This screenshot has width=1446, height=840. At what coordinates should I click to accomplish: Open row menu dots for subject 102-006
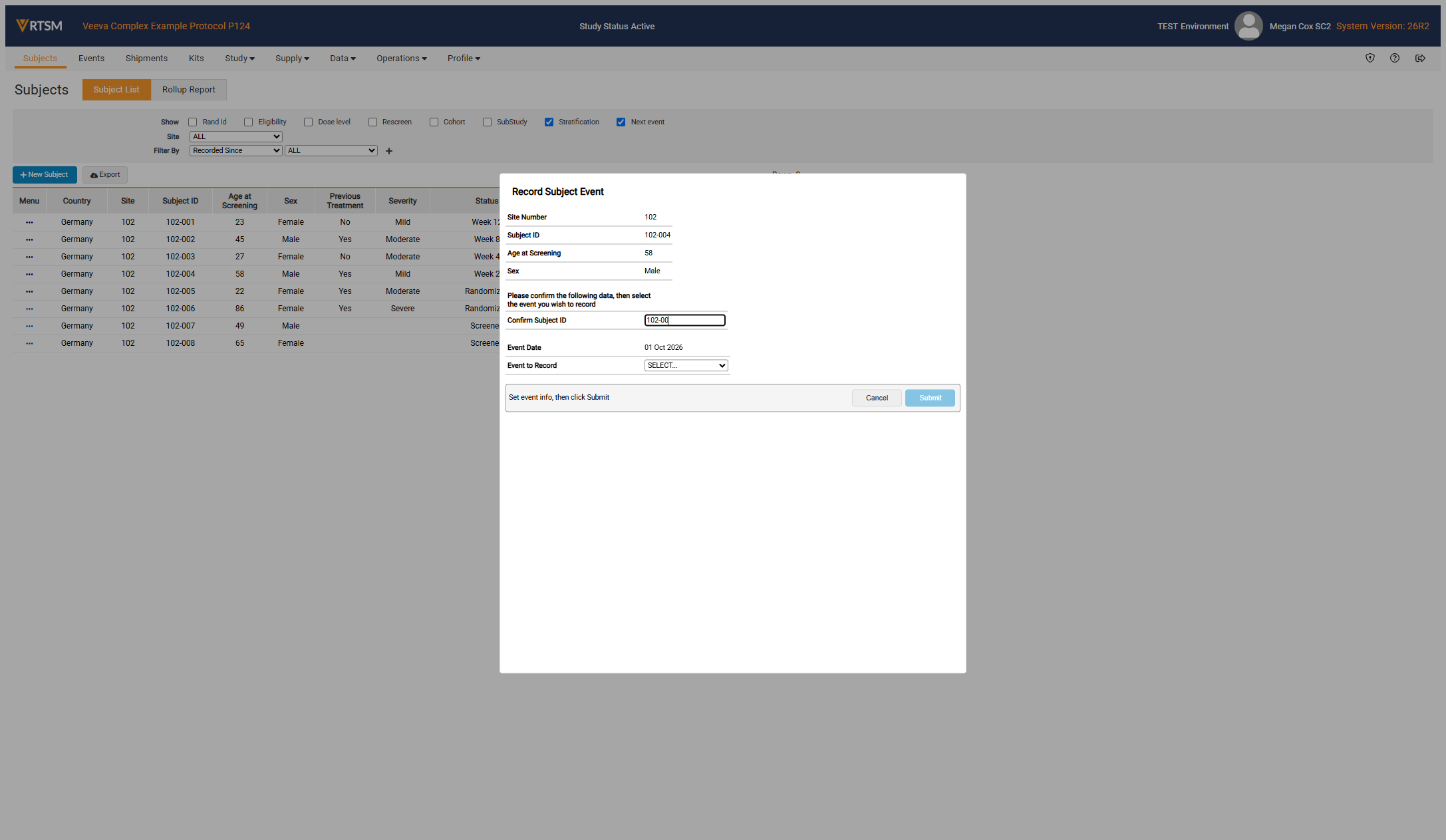coord(29,309)
